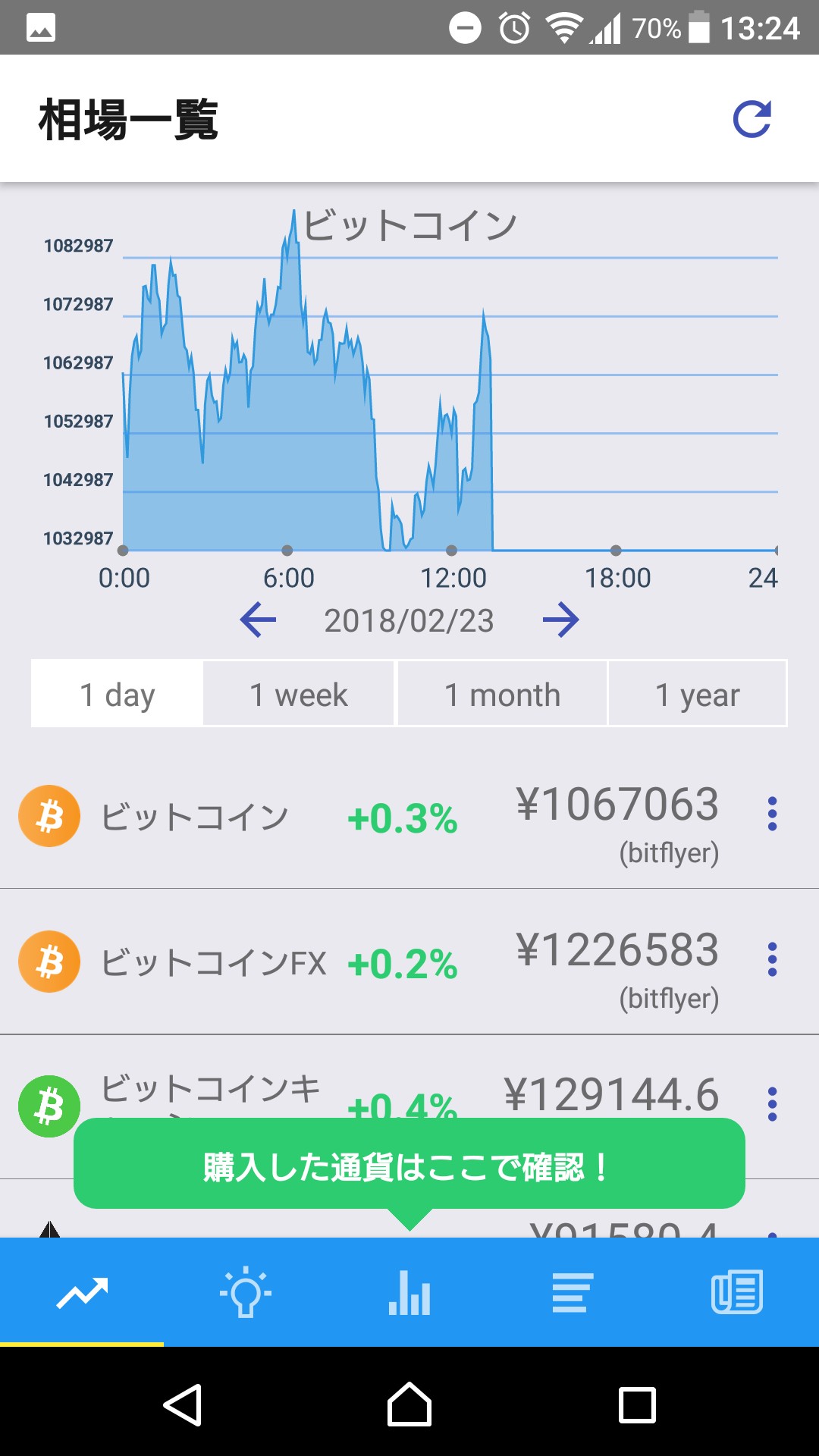The image size is (819, 1456).
Task: Switch chart to 1 year range
Action: [697, 694]
